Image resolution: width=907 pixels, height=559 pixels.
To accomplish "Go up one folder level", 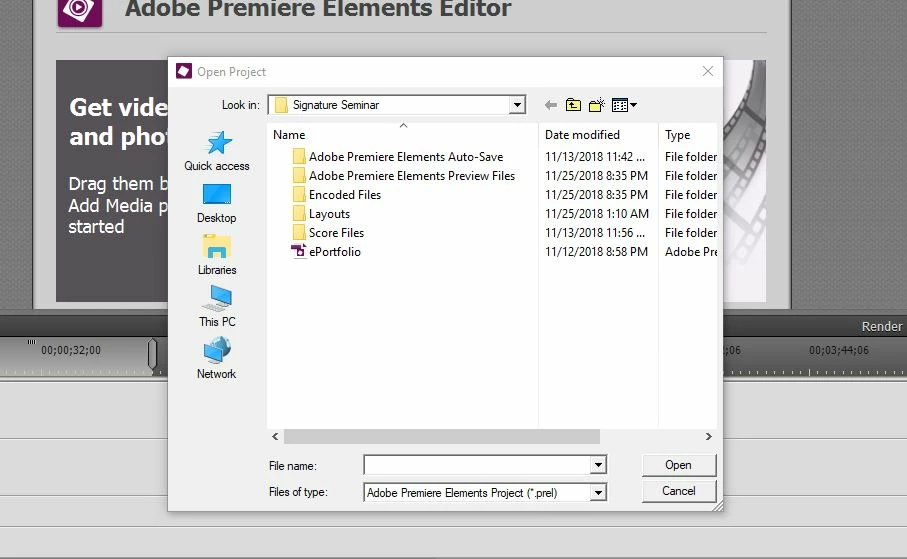I will coord(573,105).
